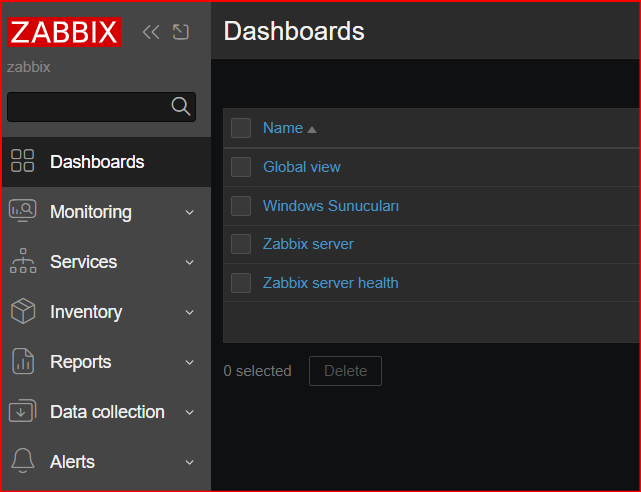Check the Zabbix server health checkbox
This screenshot has width=641, height=492.
click(x=241, y=283)
